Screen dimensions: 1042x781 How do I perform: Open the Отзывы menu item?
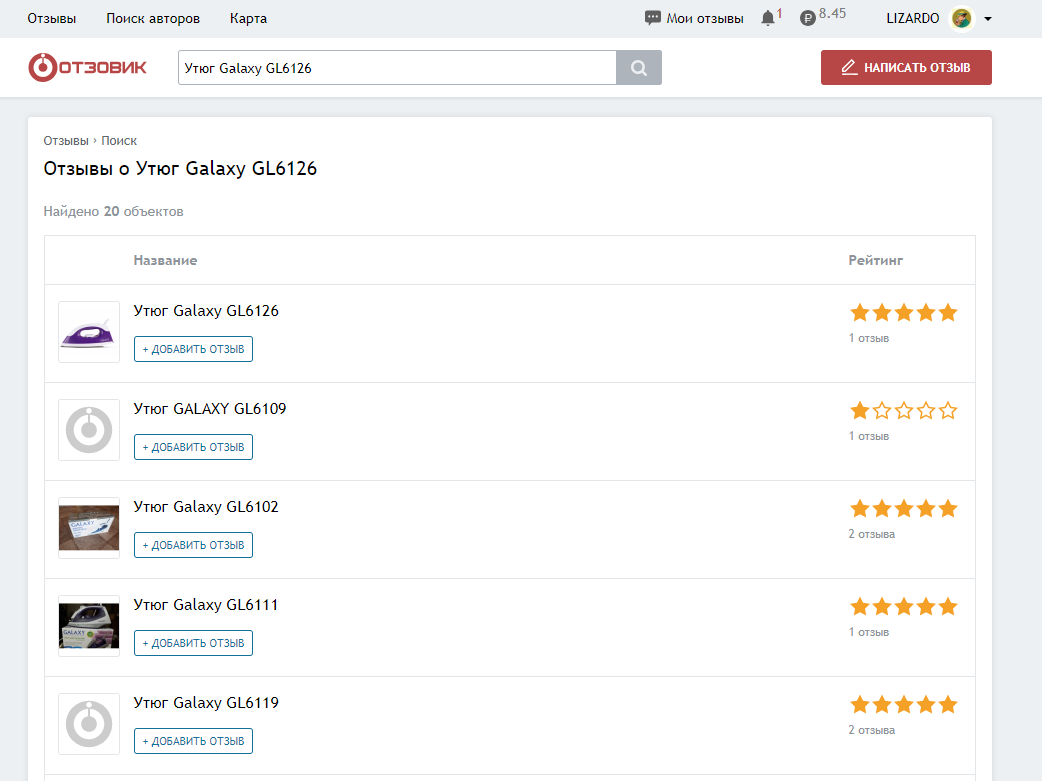51,18
